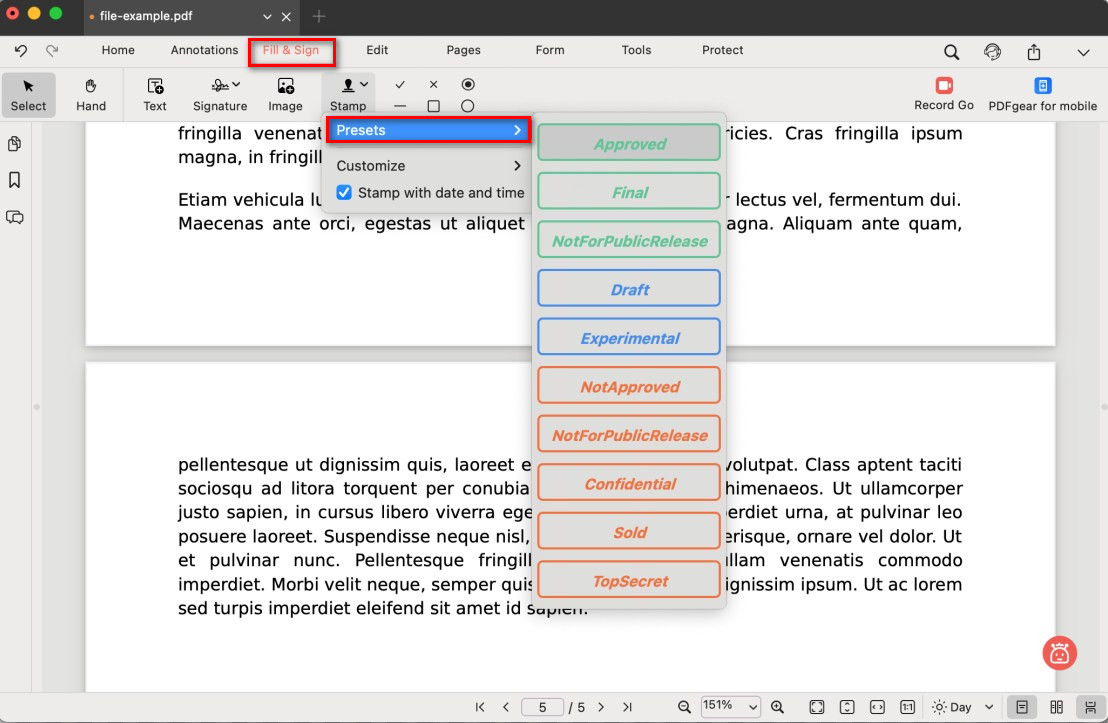The height and width of the screenshot is (723, 1108).
Task: Open the bookmarks sidebar panel
Action: click(15, 180)
